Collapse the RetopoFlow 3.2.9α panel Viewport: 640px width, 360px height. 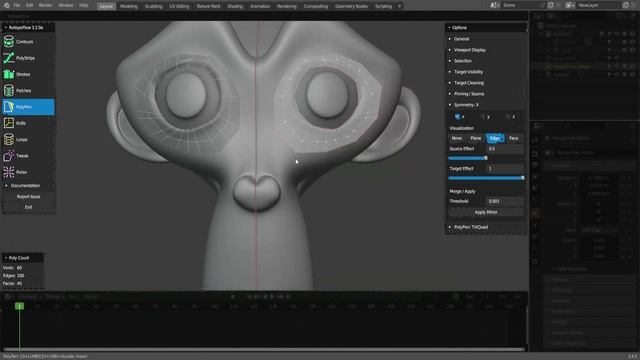pos(28,28)
